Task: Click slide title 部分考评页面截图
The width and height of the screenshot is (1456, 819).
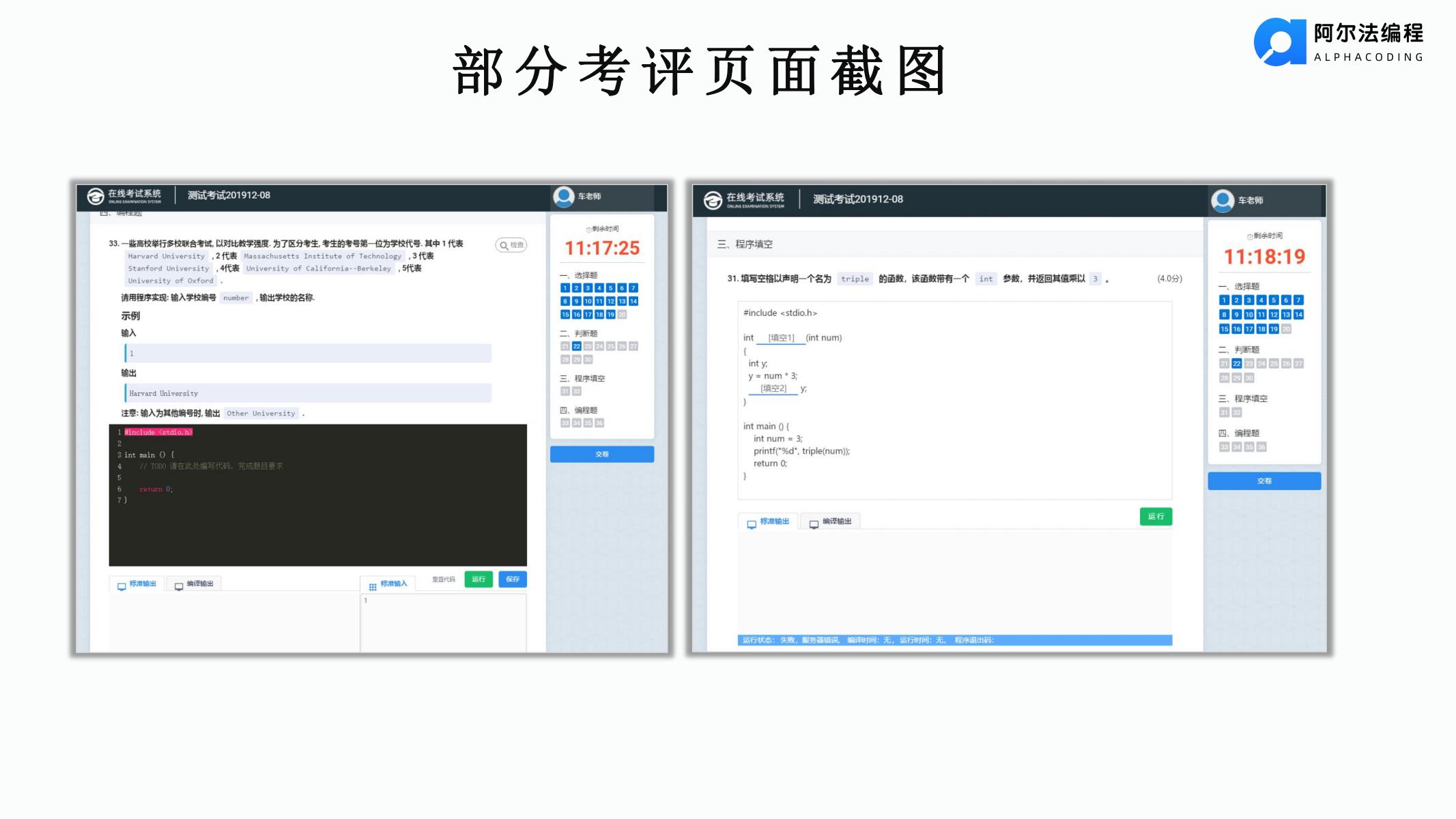Action: (x=699, y=71)
